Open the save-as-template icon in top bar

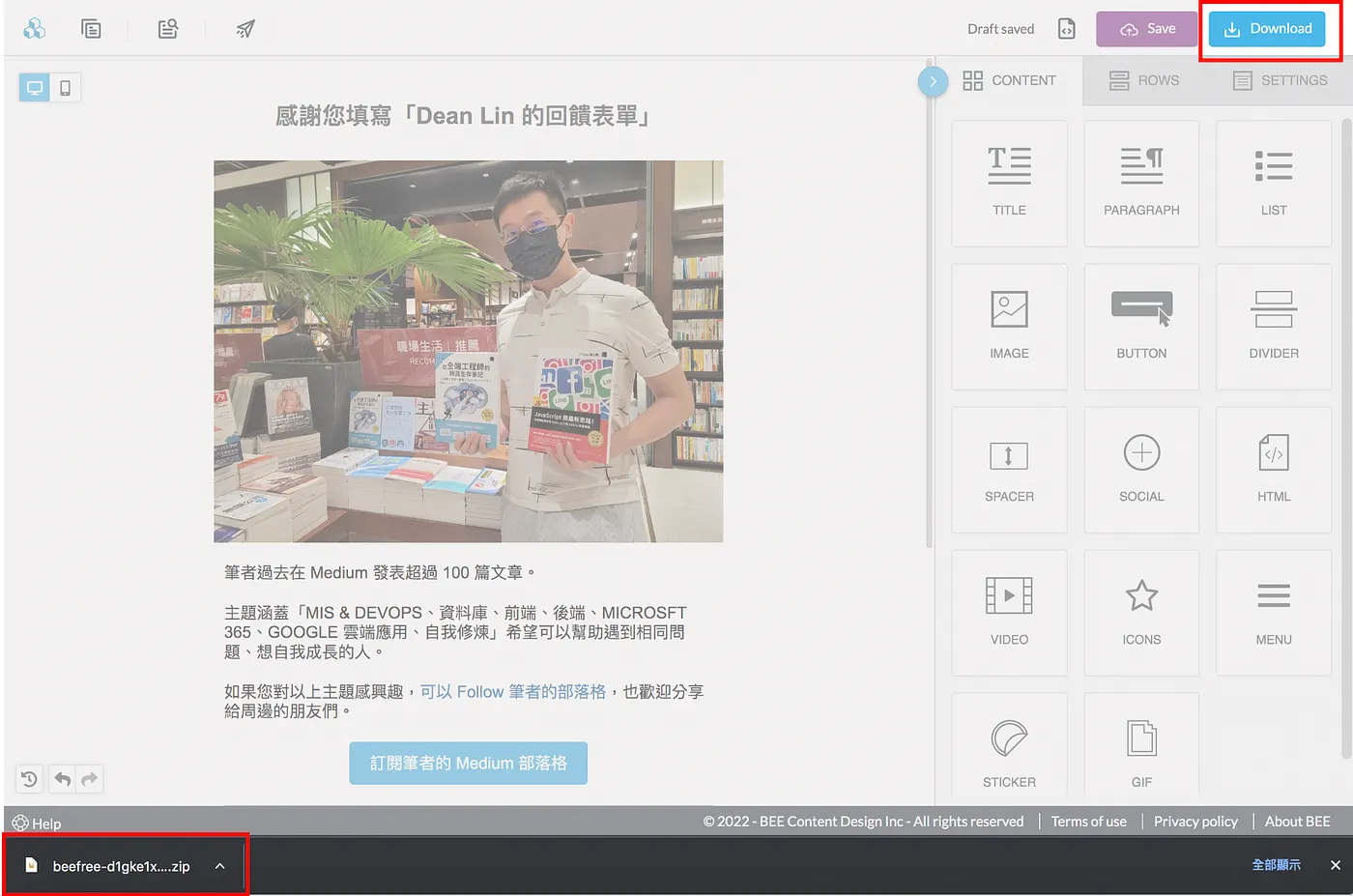click(x=168, y=29)
